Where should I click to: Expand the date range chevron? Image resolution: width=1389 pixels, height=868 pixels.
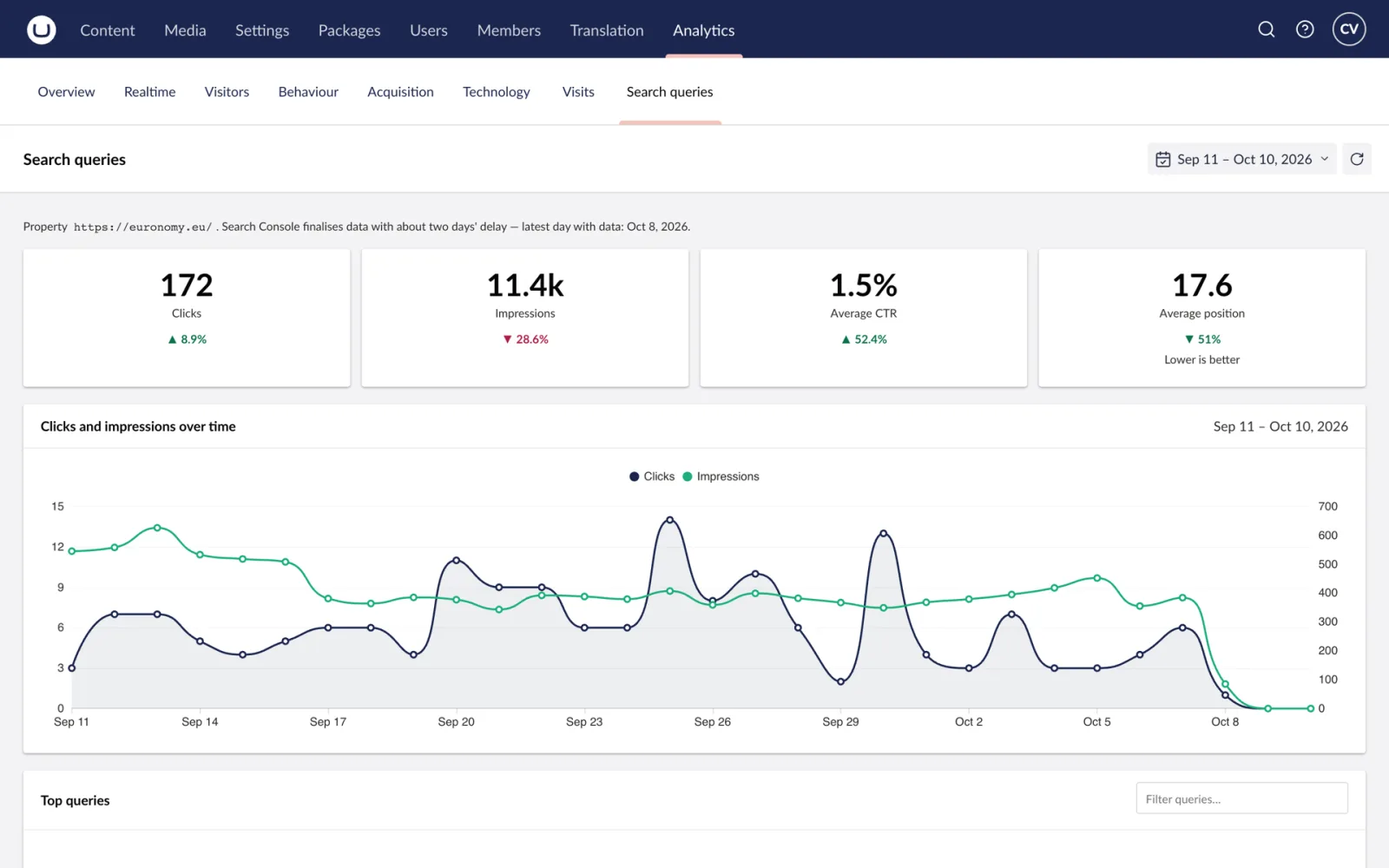pyautogui.click(x=1325, y=159)
